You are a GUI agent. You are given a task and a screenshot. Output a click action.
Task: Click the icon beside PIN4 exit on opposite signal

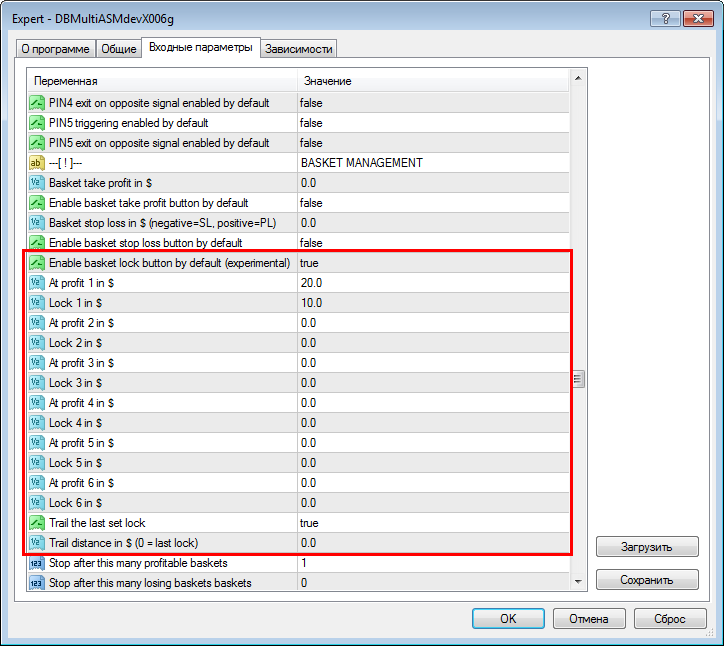pyautogui.click(x=37, y=103)
